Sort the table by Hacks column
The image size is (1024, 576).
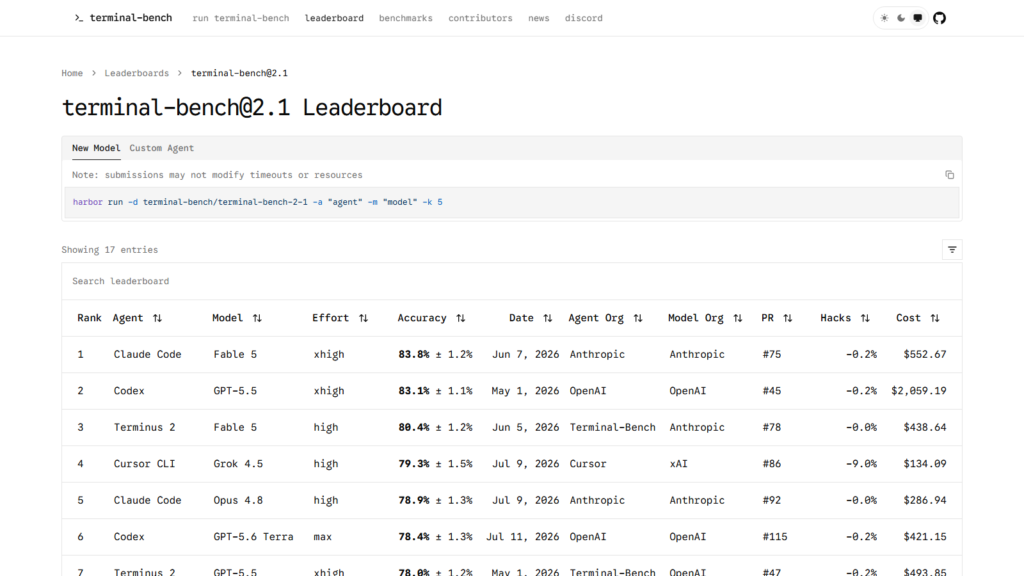(845, 318)
